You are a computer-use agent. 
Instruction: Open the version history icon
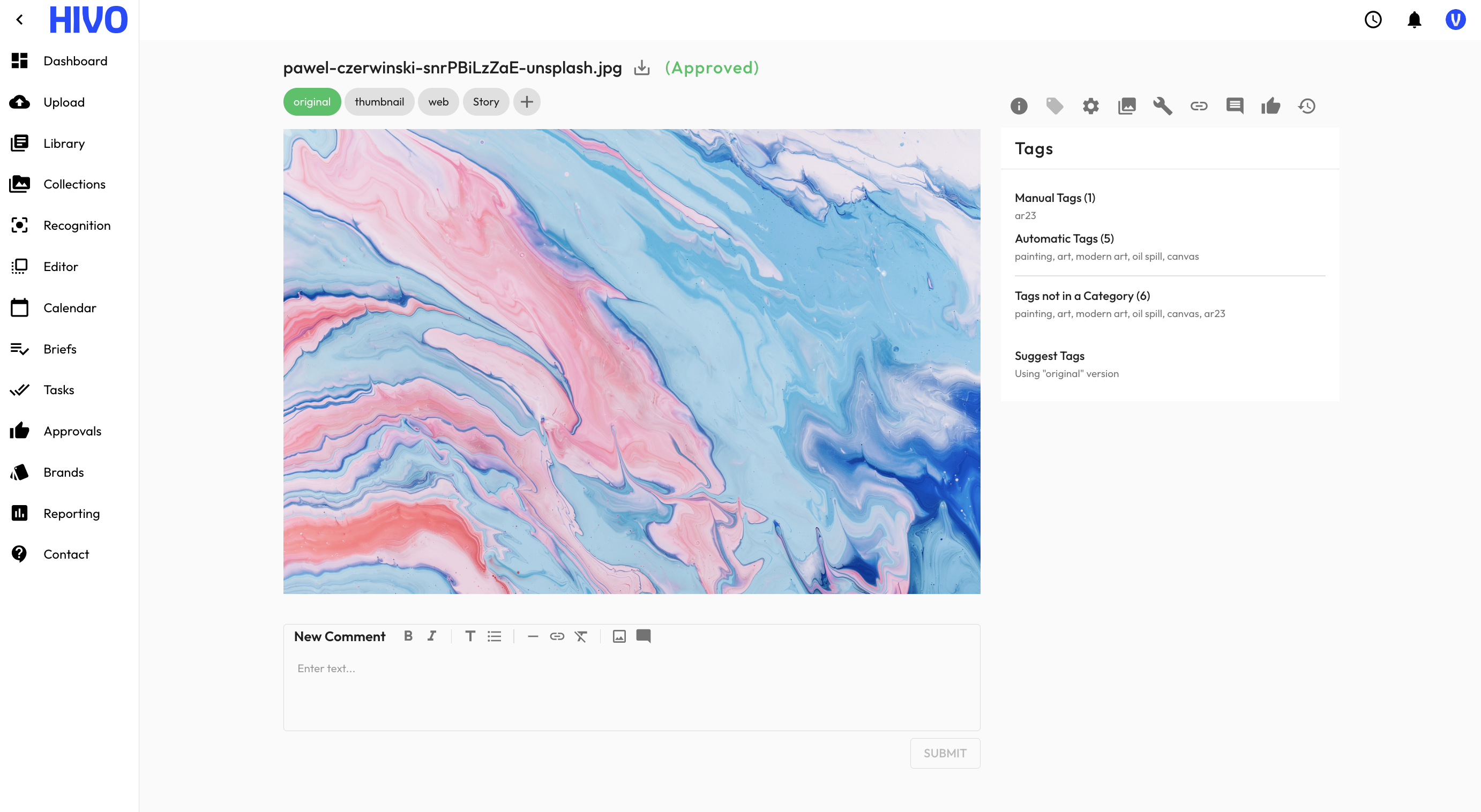coord(1307,106)
